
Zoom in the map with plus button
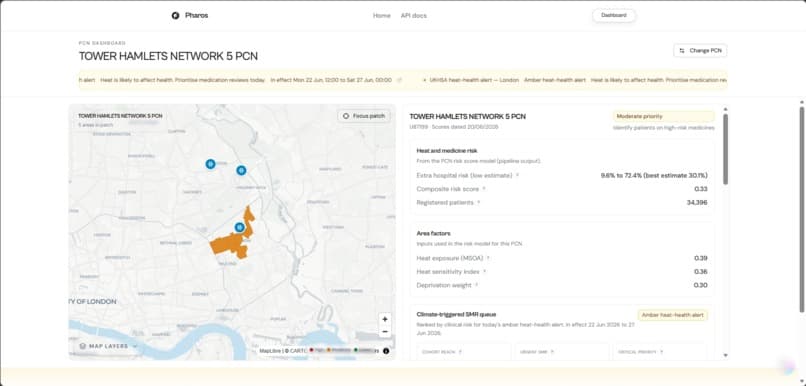click(x=384, y=319)
